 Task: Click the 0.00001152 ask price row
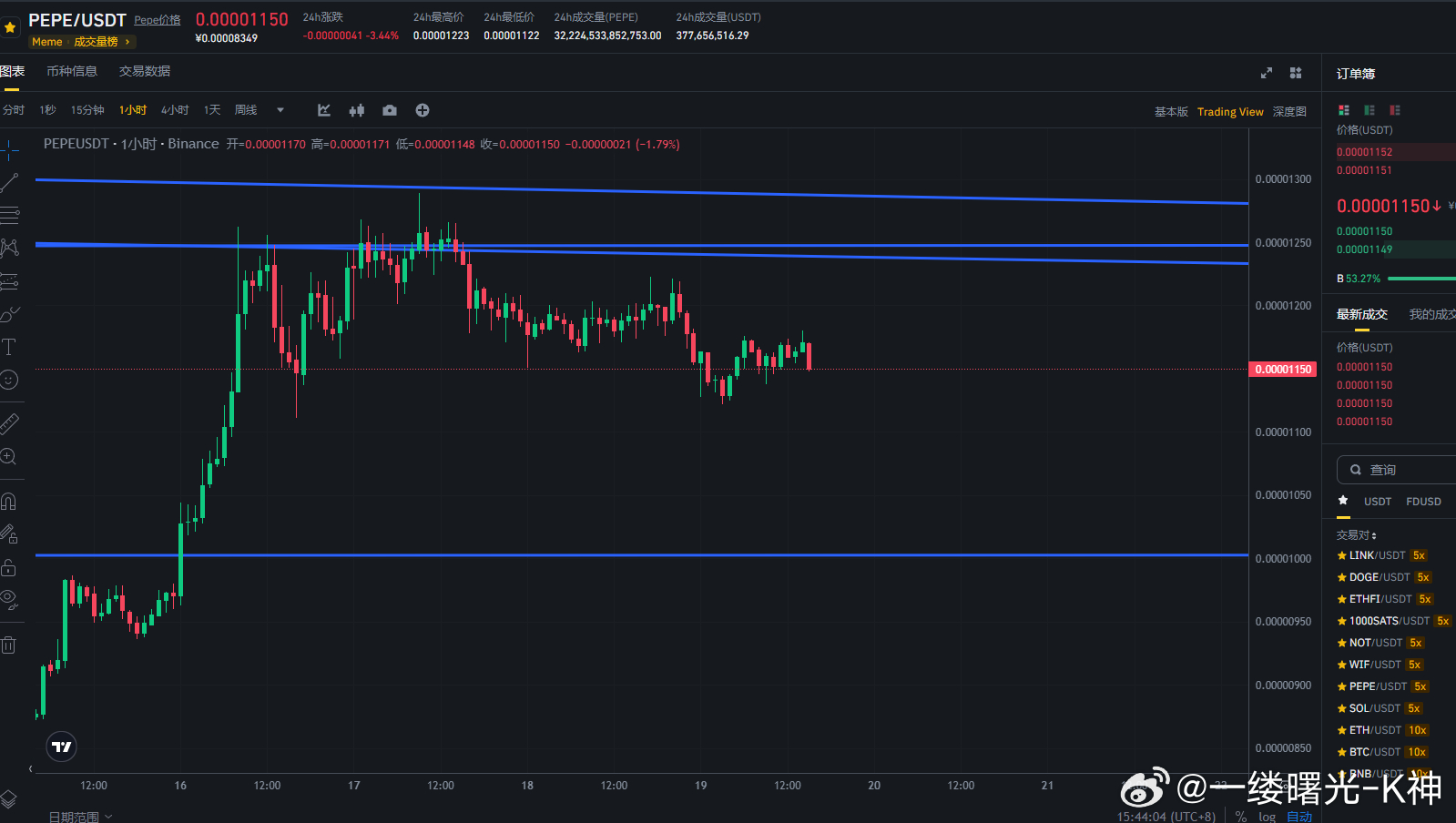1396,152
